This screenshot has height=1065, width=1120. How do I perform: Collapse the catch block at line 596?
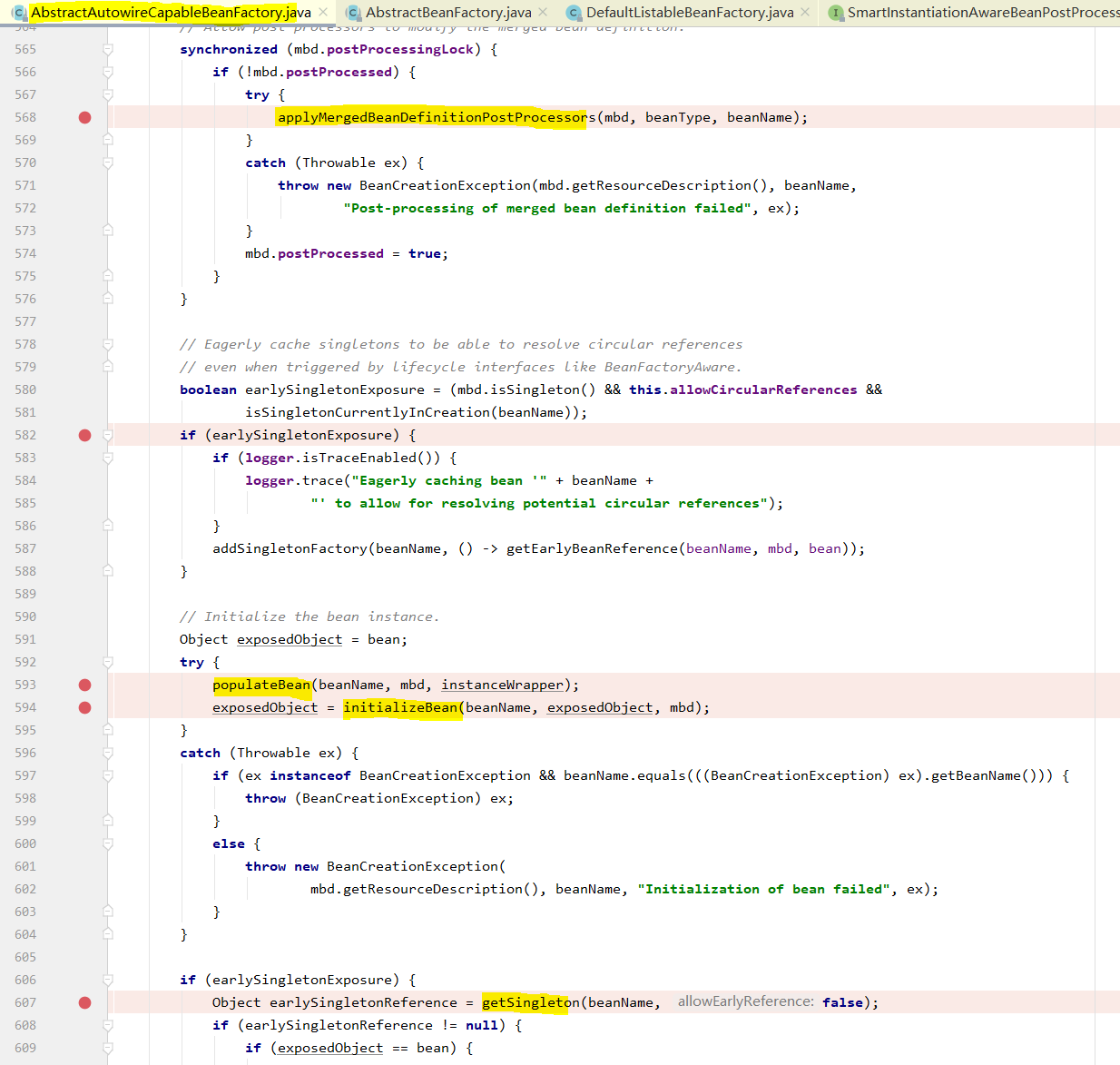(108, 753)
